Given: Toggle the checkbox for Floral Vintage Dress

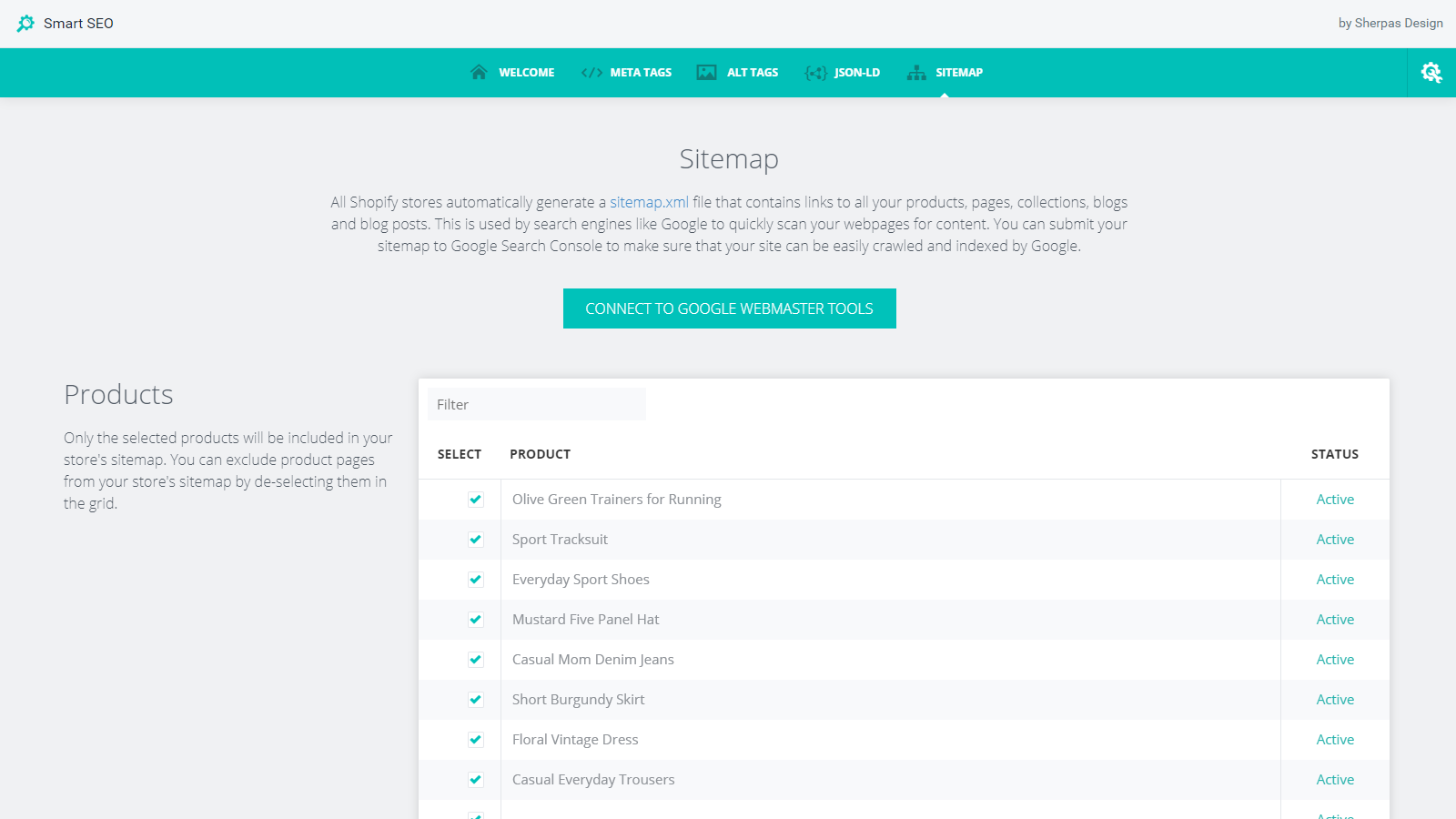Looking at the screenshot, I should 476,739.
